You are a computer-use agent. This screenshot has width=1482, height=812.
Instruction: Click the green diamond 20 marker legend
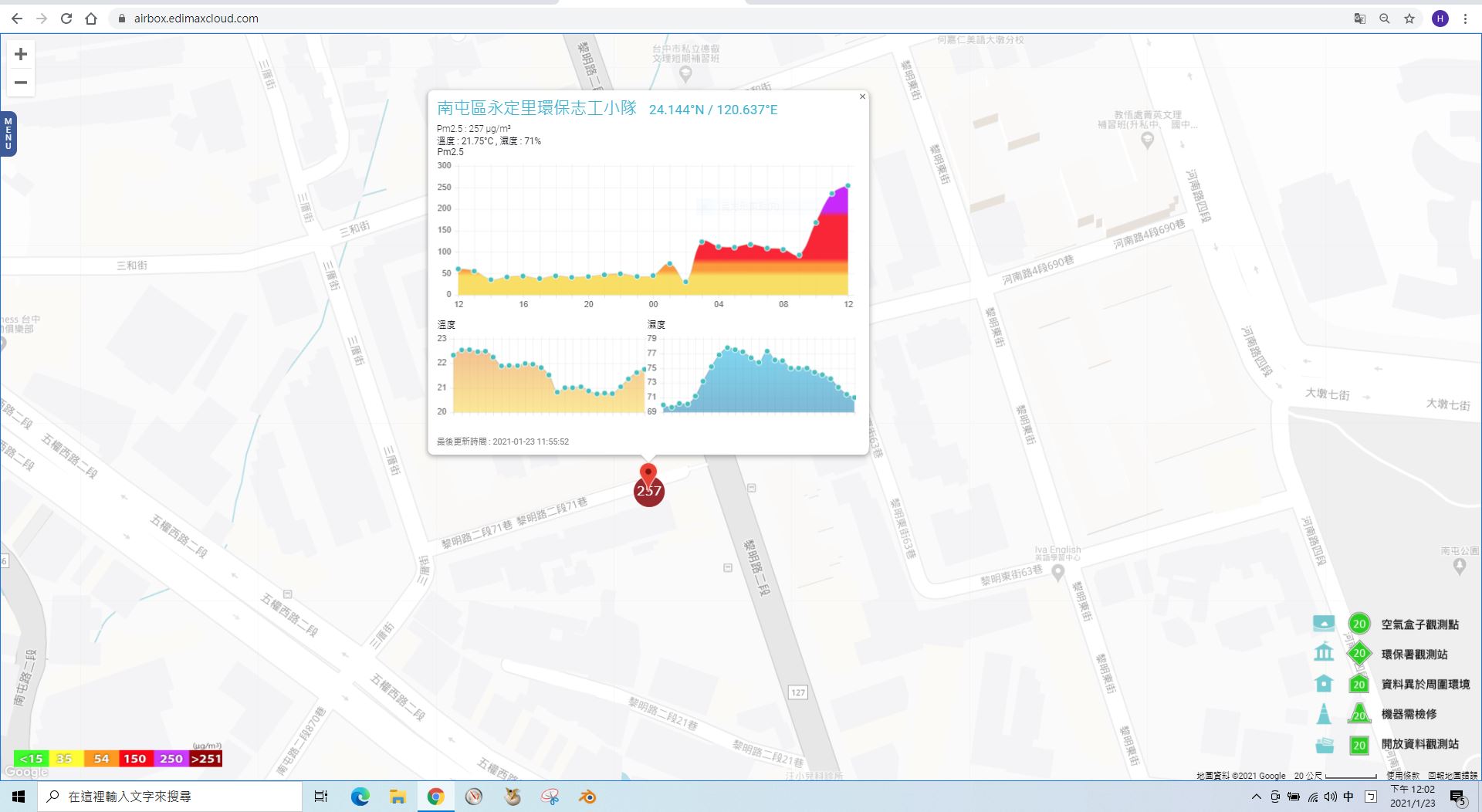pyautogui.click(x=1359, y=653)
